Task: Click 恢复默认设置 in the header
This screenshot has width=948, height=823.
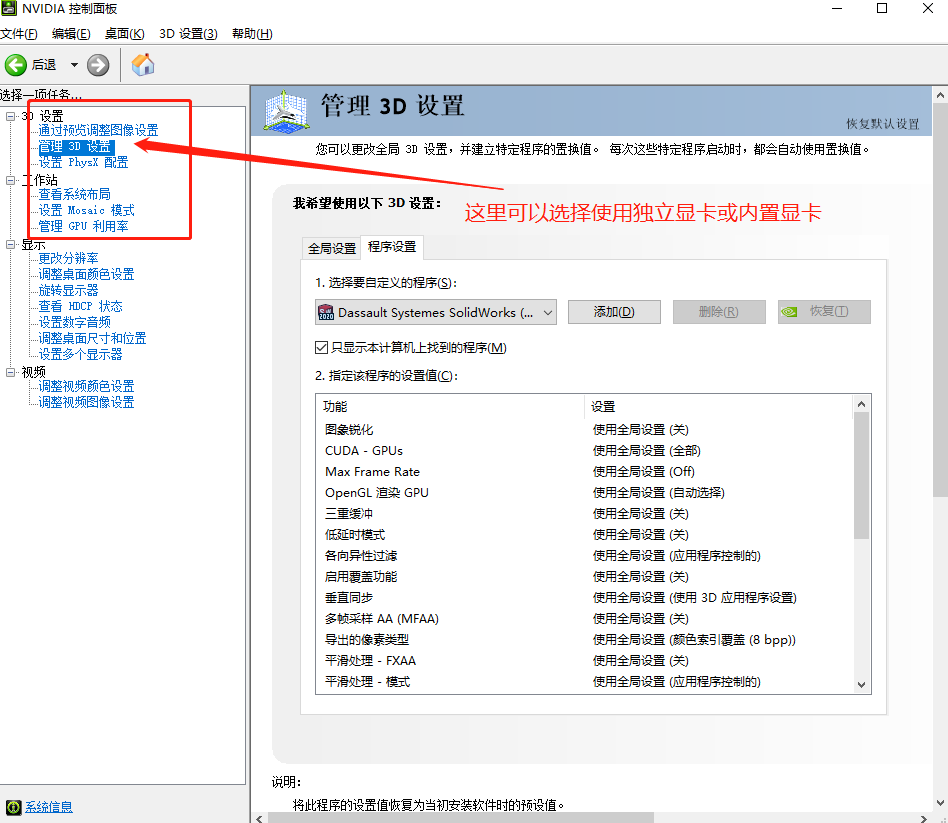Action: point(882,124)
